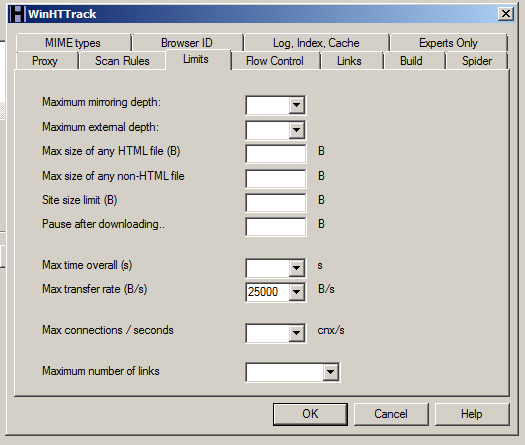Select the 25000 transfer rate value
525x445 pixels.
click(263, 292)
